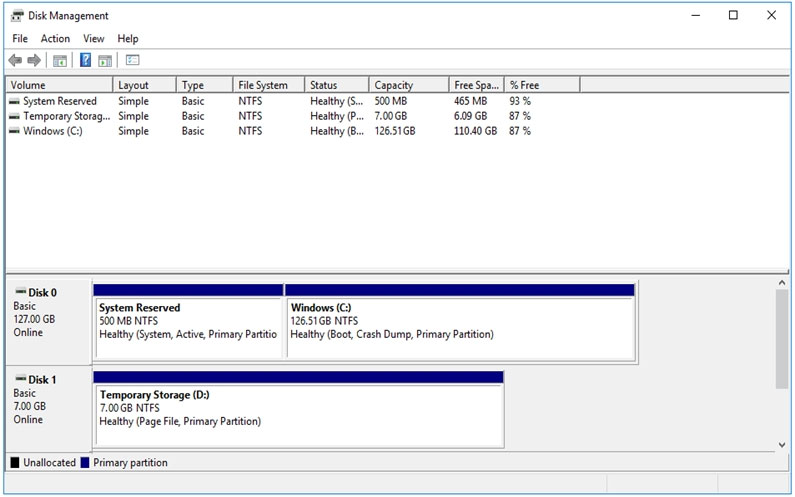This screenshot has height=497, width=795.
Task: Open the View menu
Action: tap(94, 38)
